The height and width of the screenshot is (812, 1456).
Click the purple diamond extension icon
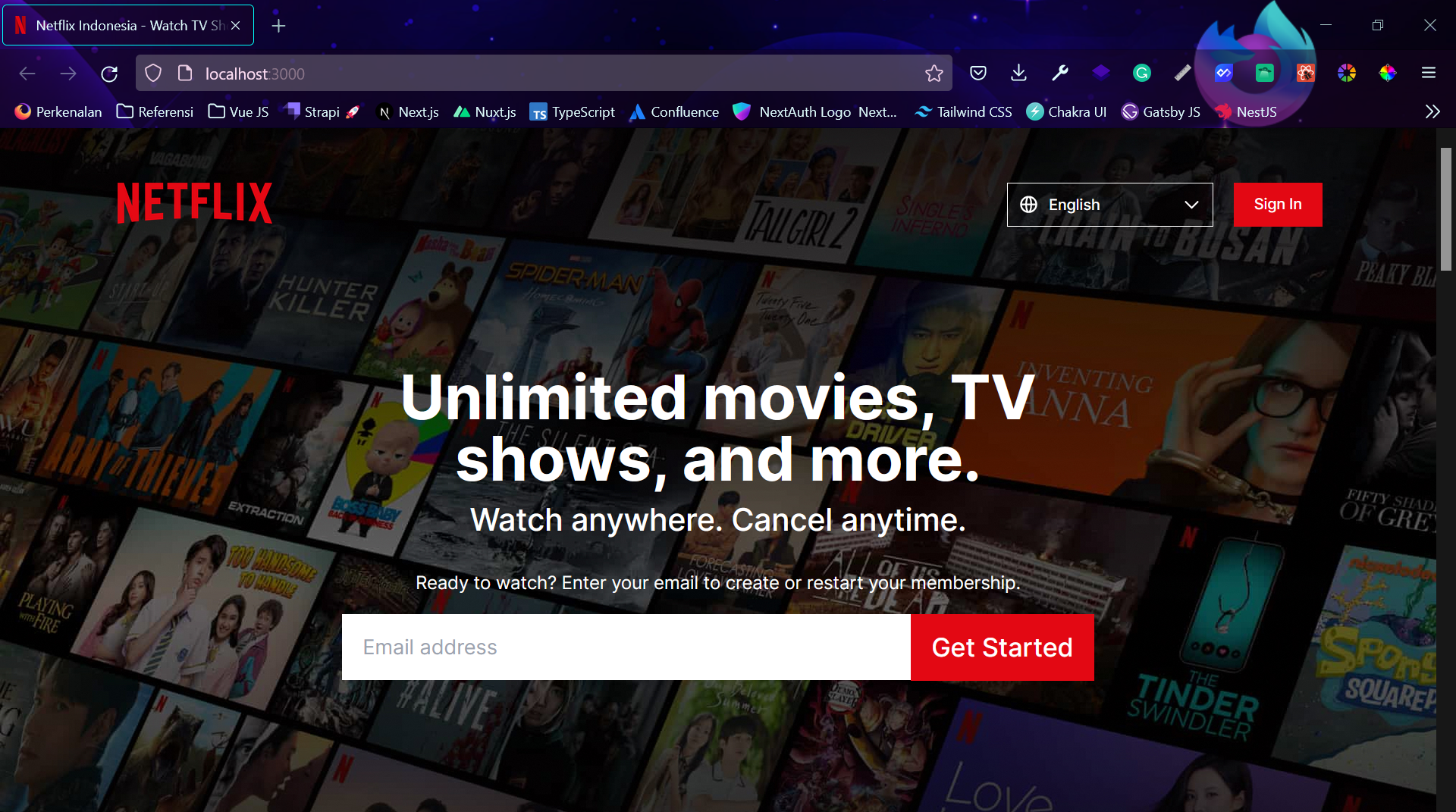(x=1100, y=73)
